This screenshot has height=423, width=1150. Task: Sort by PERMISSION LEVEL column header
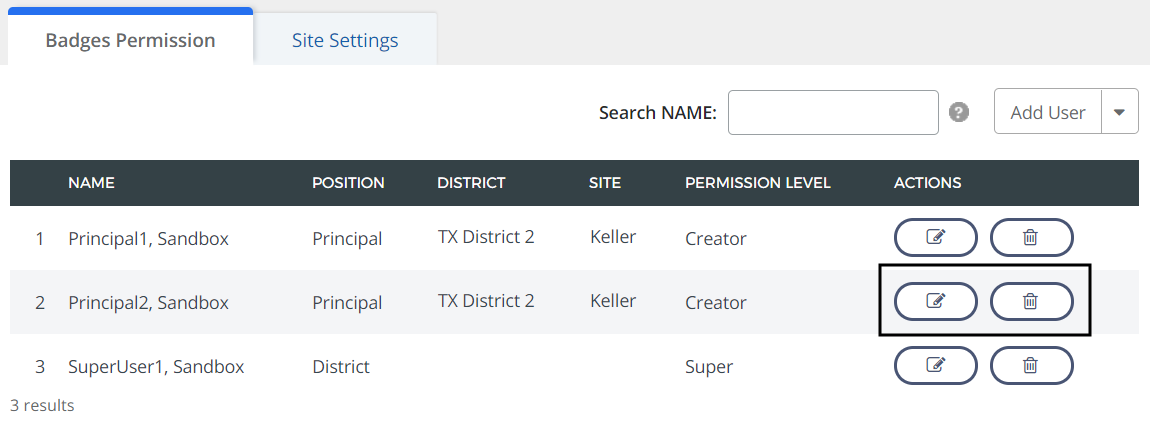pyautogui.click(x=757, y=183)
